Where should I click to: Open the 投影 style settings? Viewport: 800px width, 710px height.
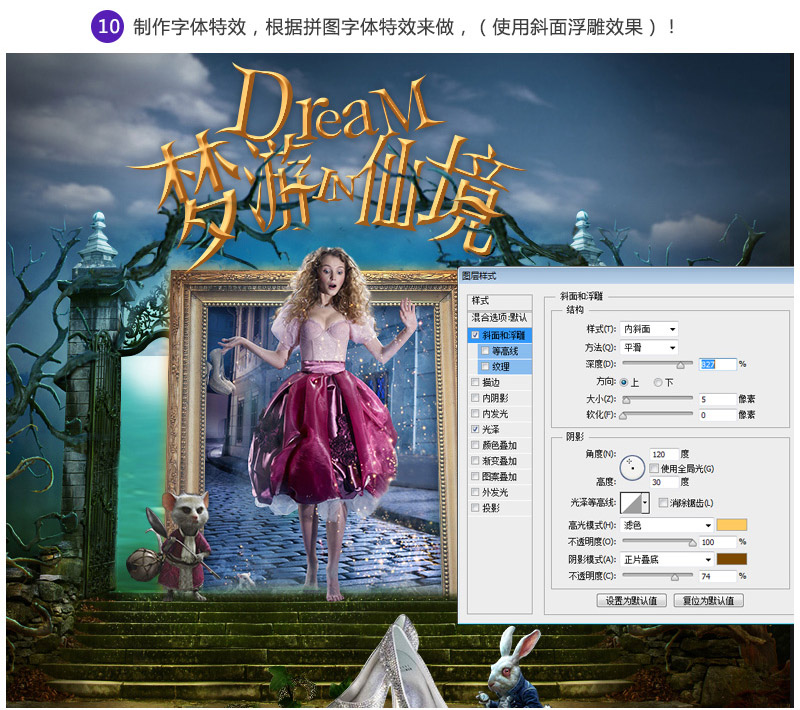click(x=491, y=508)
